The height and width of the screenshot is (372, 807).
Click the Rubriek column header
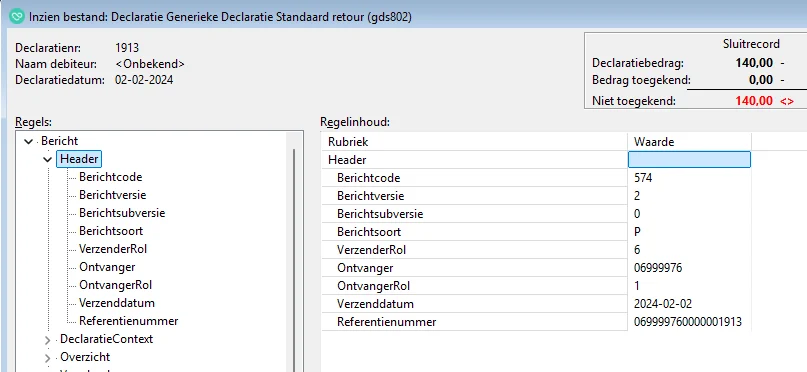475,141
